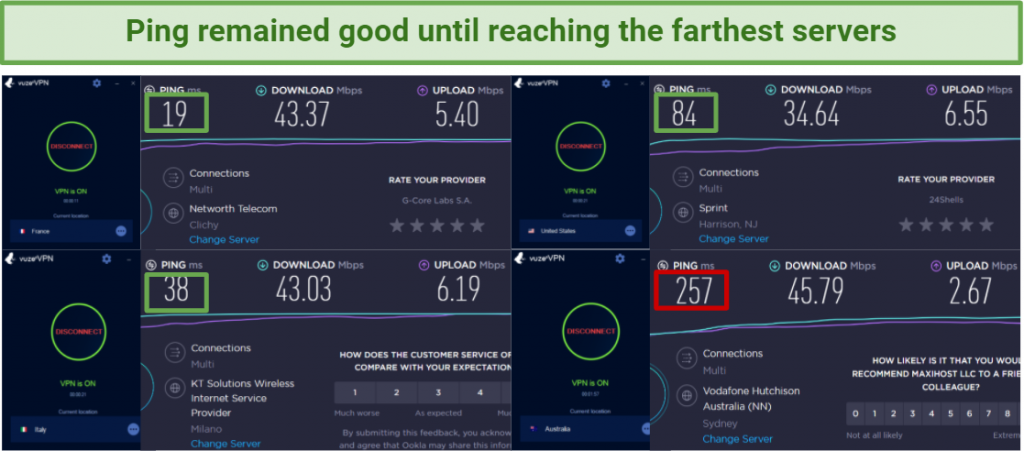The height and width of the screenshot is (451, 1024).
Task: Disconnect the VPN connected to Italy
Action: click(x=77, y=332)
